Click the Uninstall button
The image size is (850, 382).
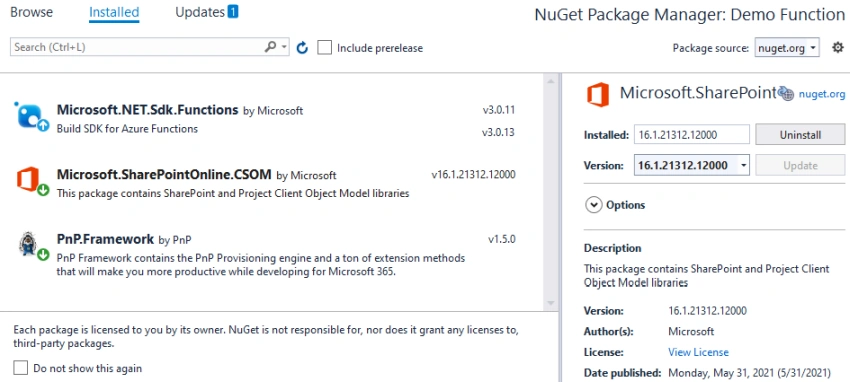tap(800, 135)
